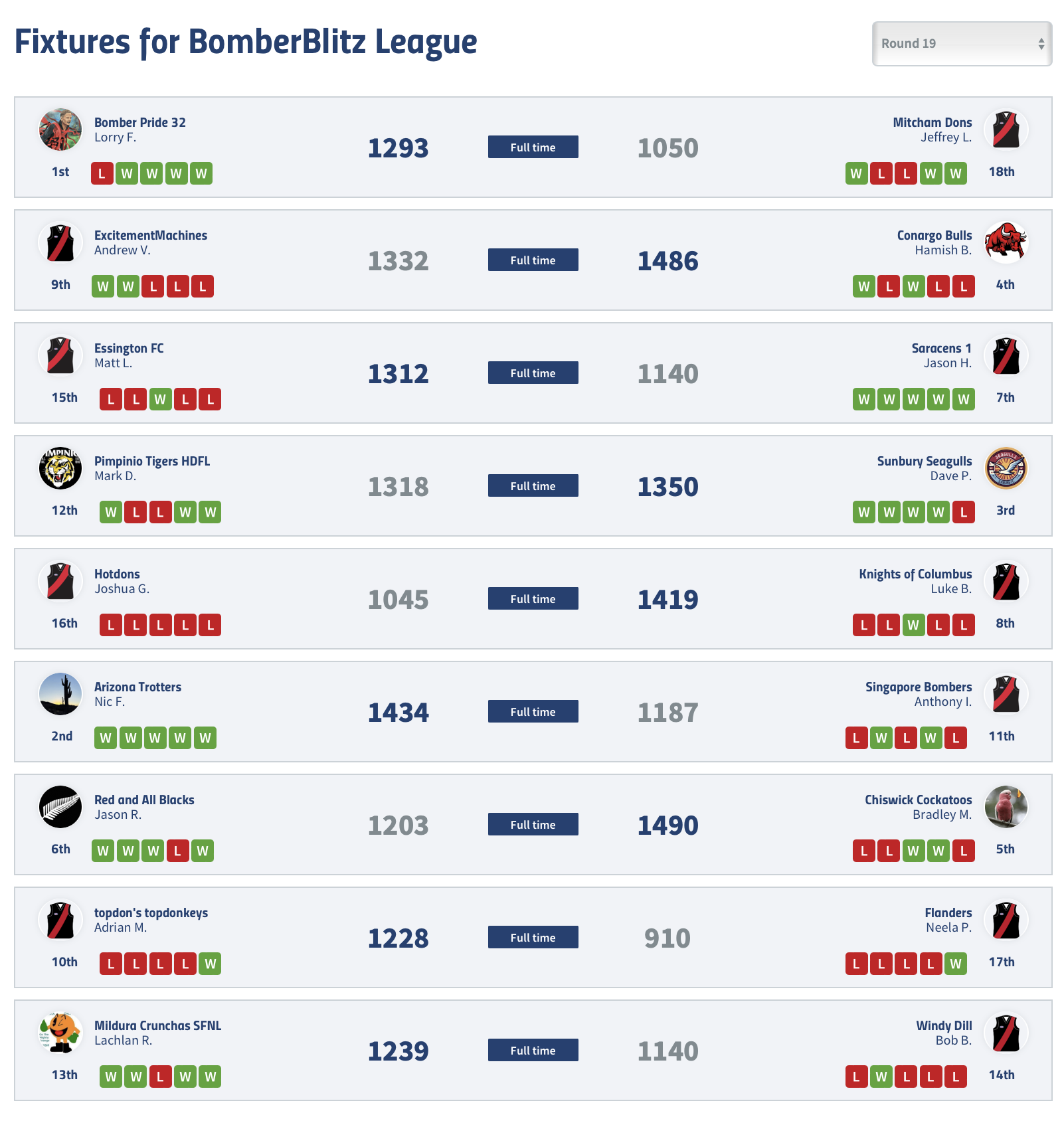This screenshot has width=1064, height=1121.
Task: Click Full time button for Bomber Pride match
Action: pos(533,147)
